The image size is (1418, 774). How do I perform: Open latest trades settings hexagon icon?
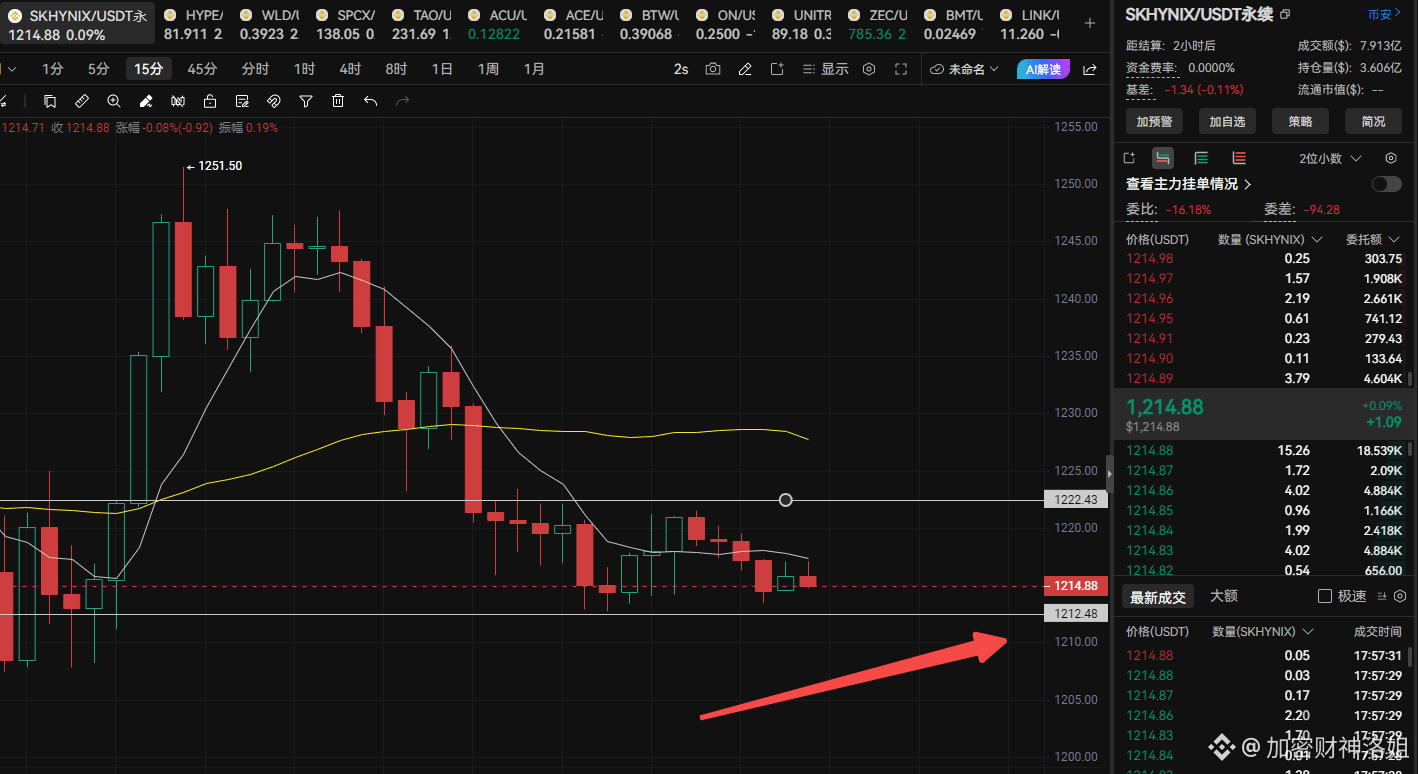point(1400,596)
